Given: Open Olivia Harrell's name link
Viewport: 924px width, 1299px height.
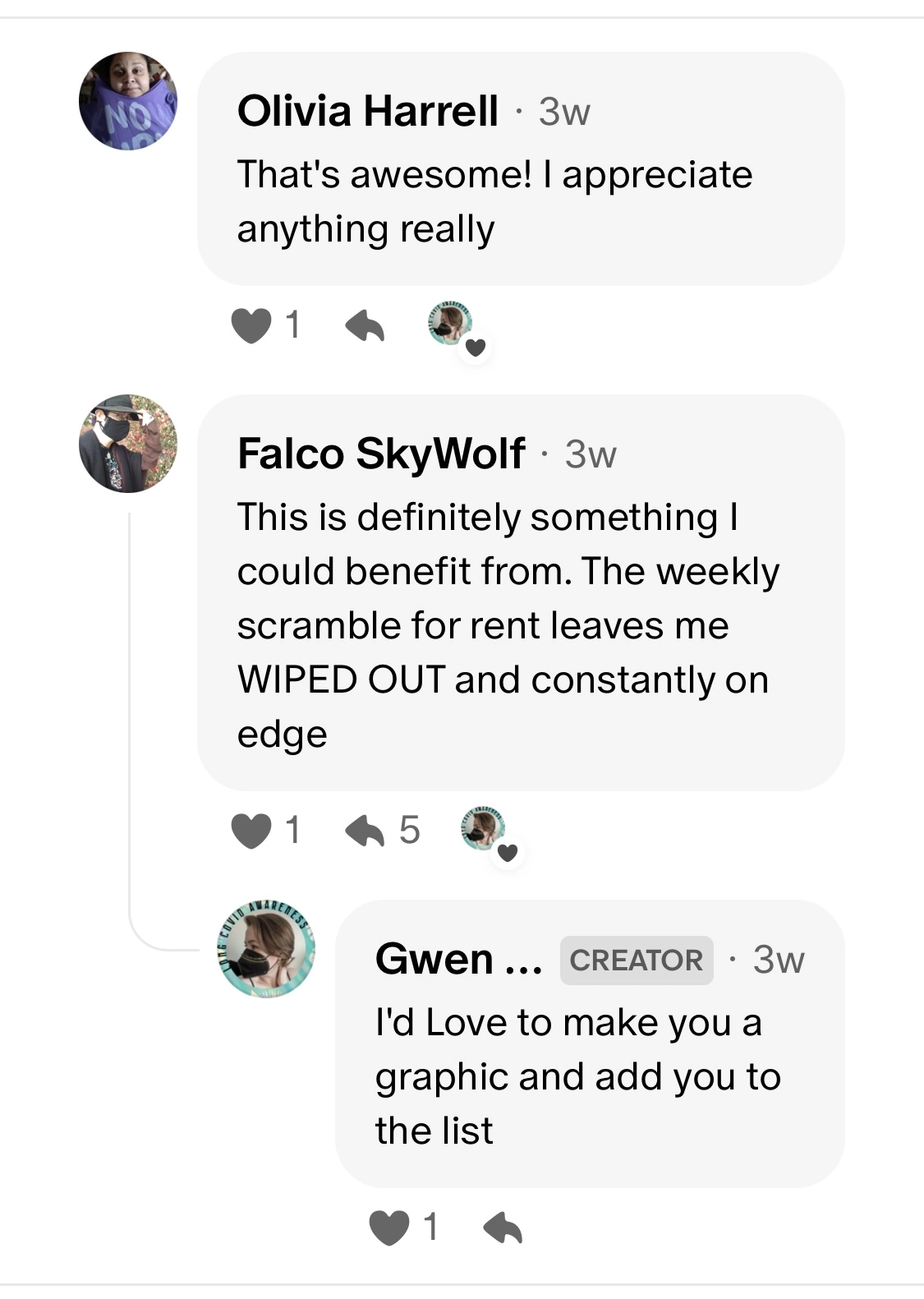Looking at the screenshot, I should pos(368,111).
